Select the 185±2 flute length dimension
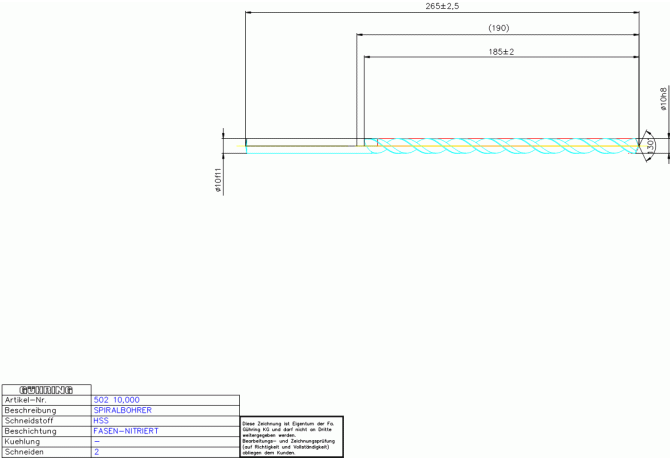 (x=501, y=51)
